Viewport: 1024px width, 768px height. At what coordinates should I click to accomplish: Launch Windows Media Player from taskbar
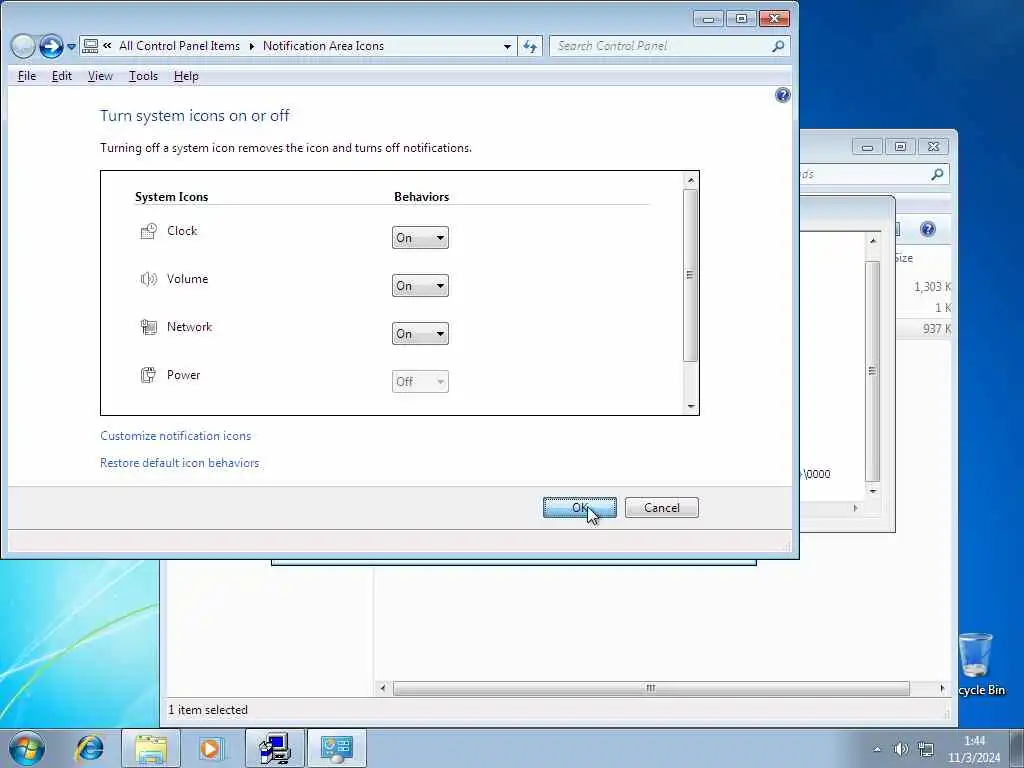click(x=210, y=748)
